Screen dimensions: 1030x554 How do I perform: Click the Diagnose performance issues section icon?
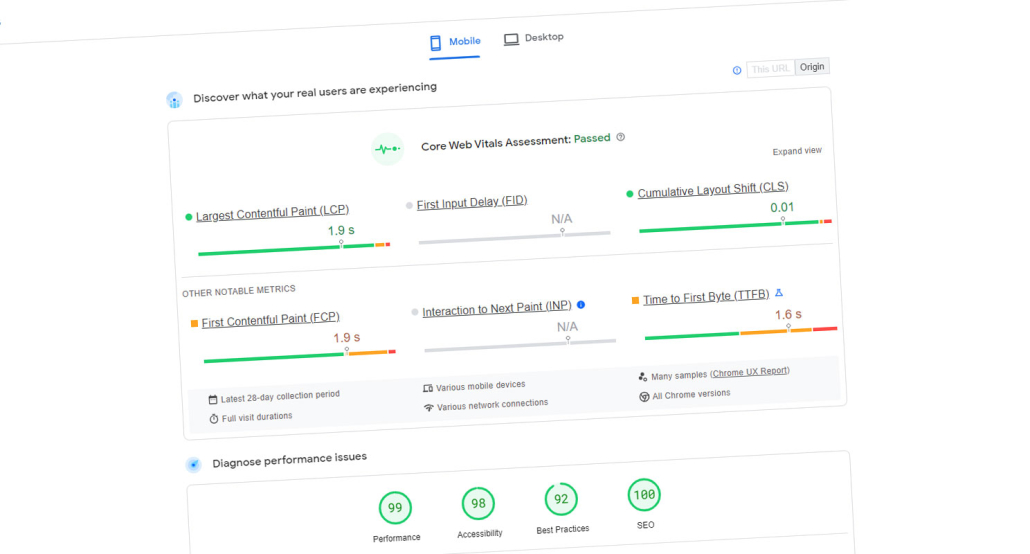point(193,465)
